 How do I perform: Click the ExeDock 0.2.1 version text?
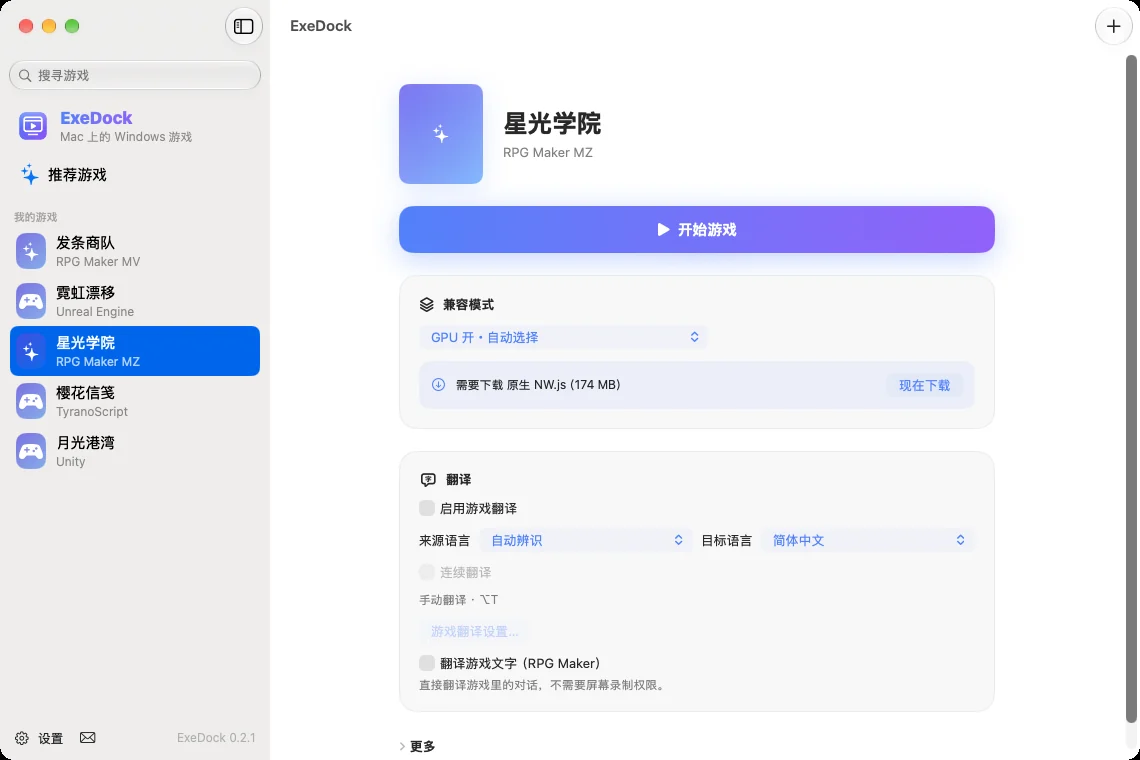tap(216, 737)
